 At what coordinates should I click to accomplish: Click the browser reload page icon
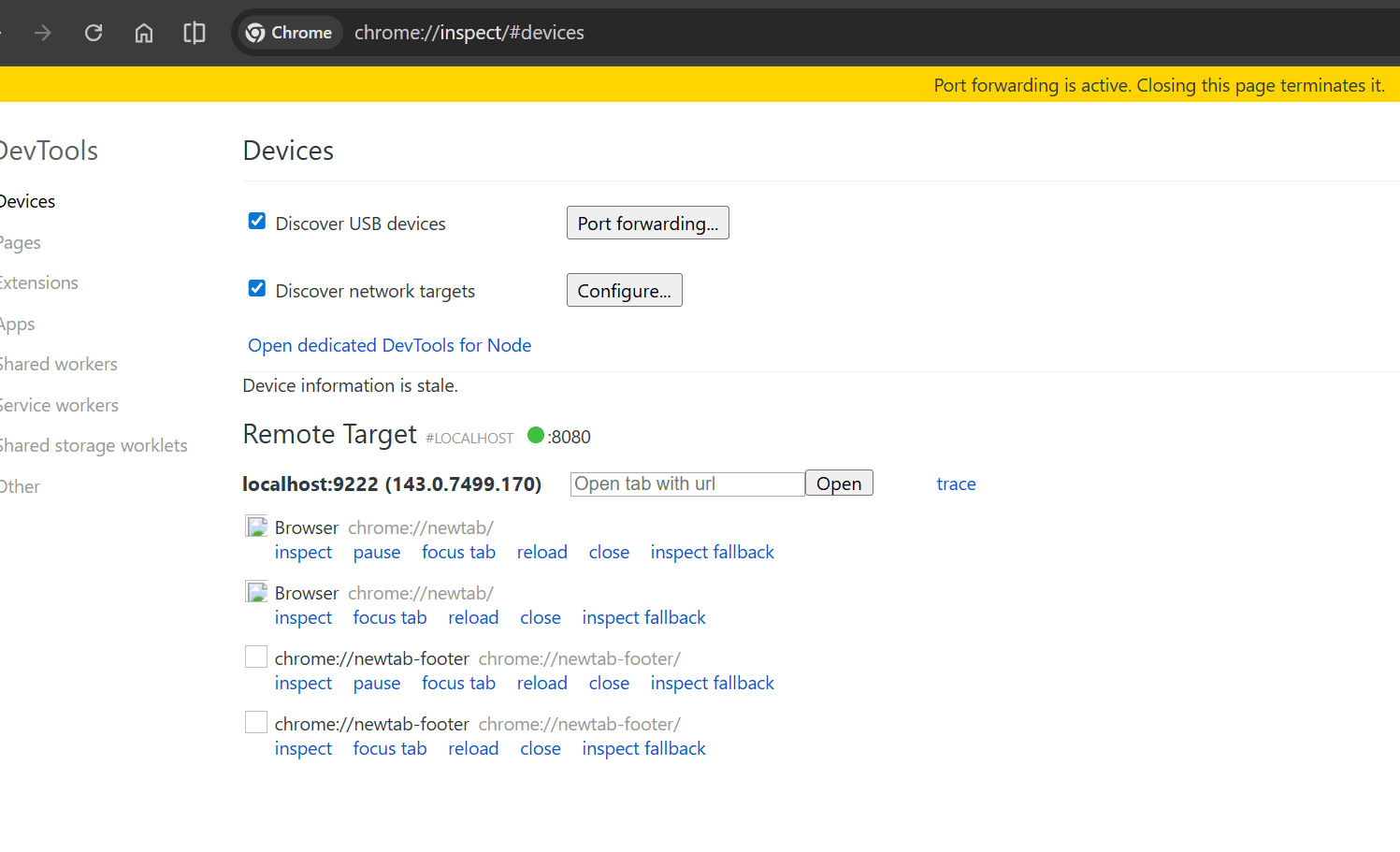click(x=94, y=33)
